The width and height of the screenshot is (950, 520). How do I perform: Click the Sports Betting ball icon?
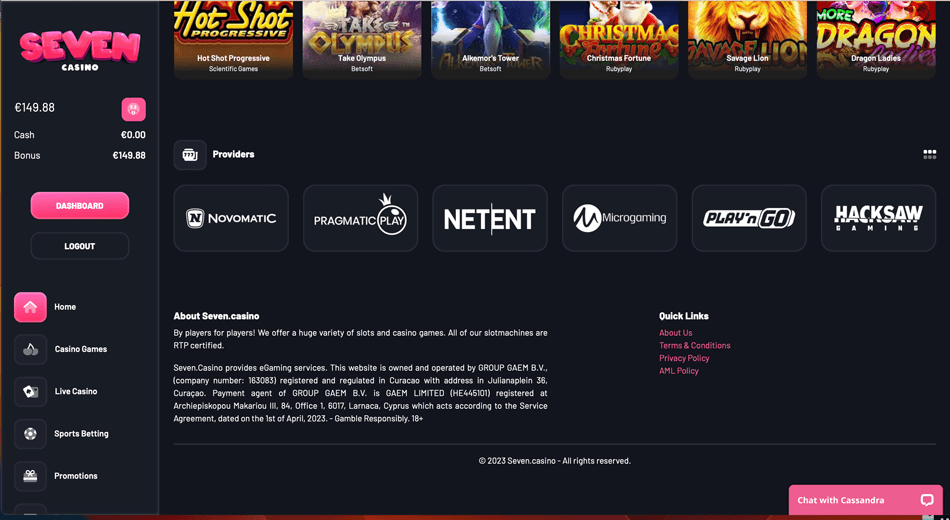30,434
